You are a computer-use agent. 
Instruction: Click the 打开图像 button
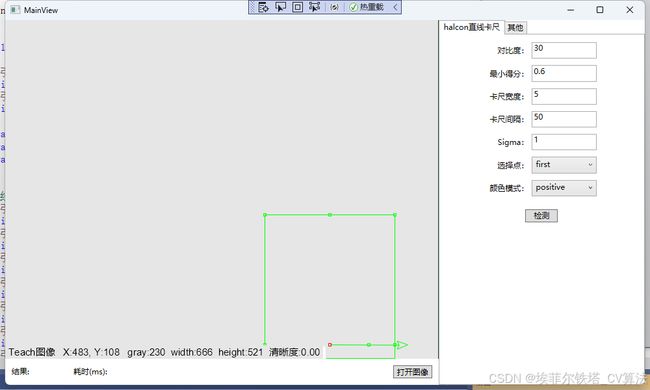(x=412, y=372)
